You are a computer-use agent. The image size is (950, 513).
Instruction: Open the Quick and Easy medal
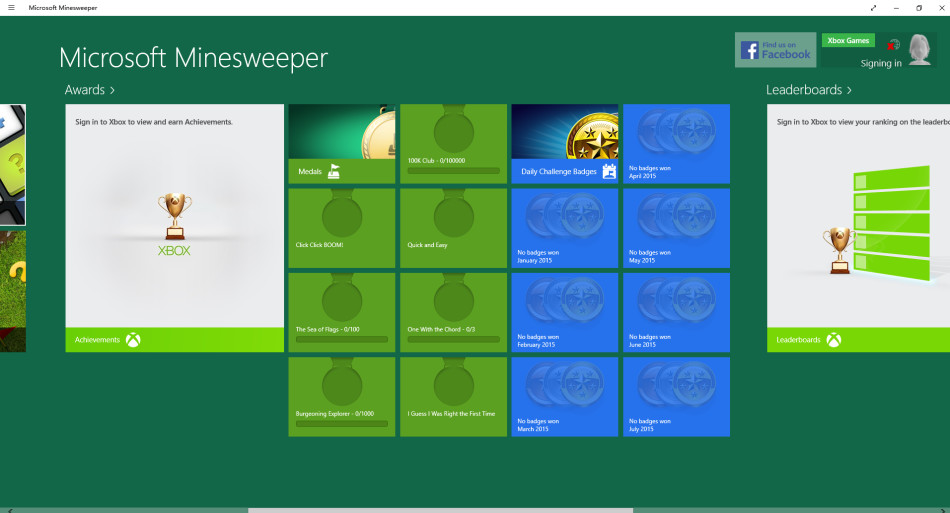pyautogui.click(x=453, y=228)
